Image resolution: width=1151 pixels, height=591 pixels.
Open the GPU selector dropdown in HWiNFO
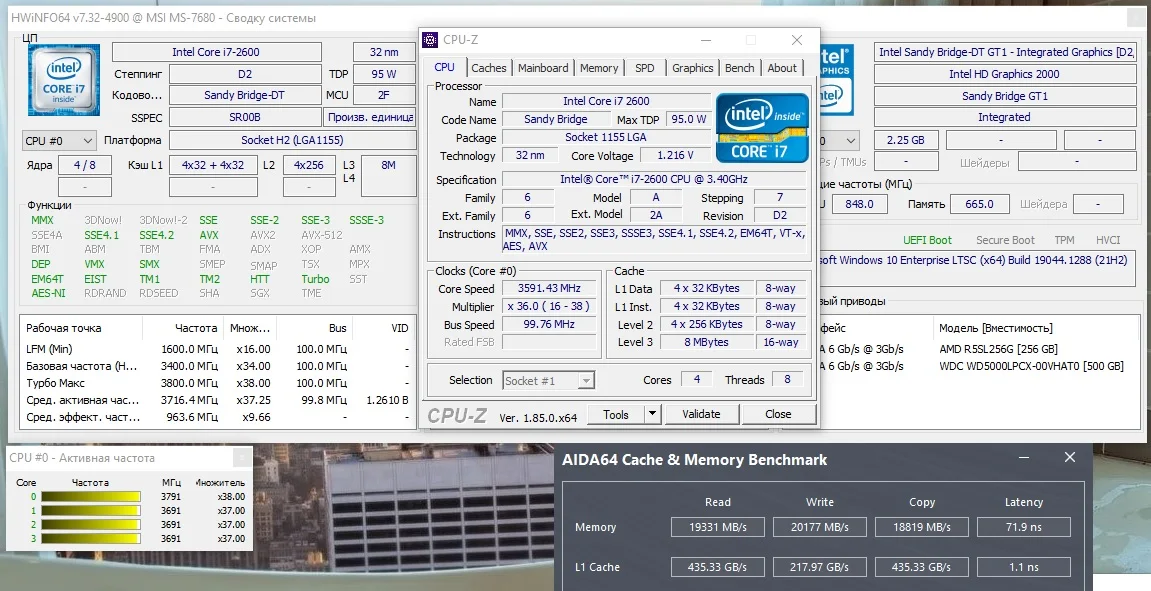point(839,140)
